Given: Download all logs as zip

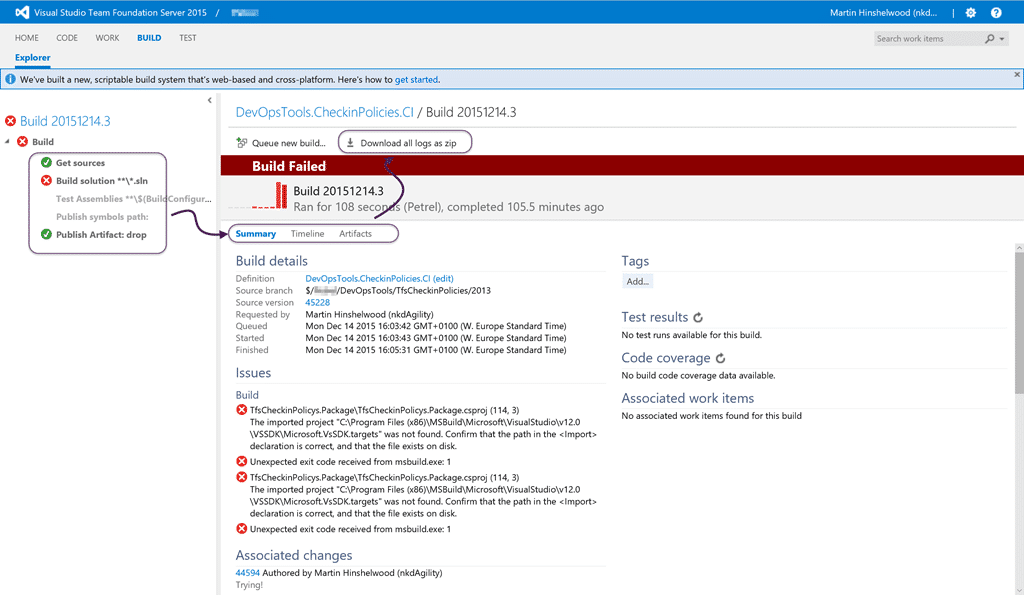Looking at the screenshot, I should click(x=402, y=143).
